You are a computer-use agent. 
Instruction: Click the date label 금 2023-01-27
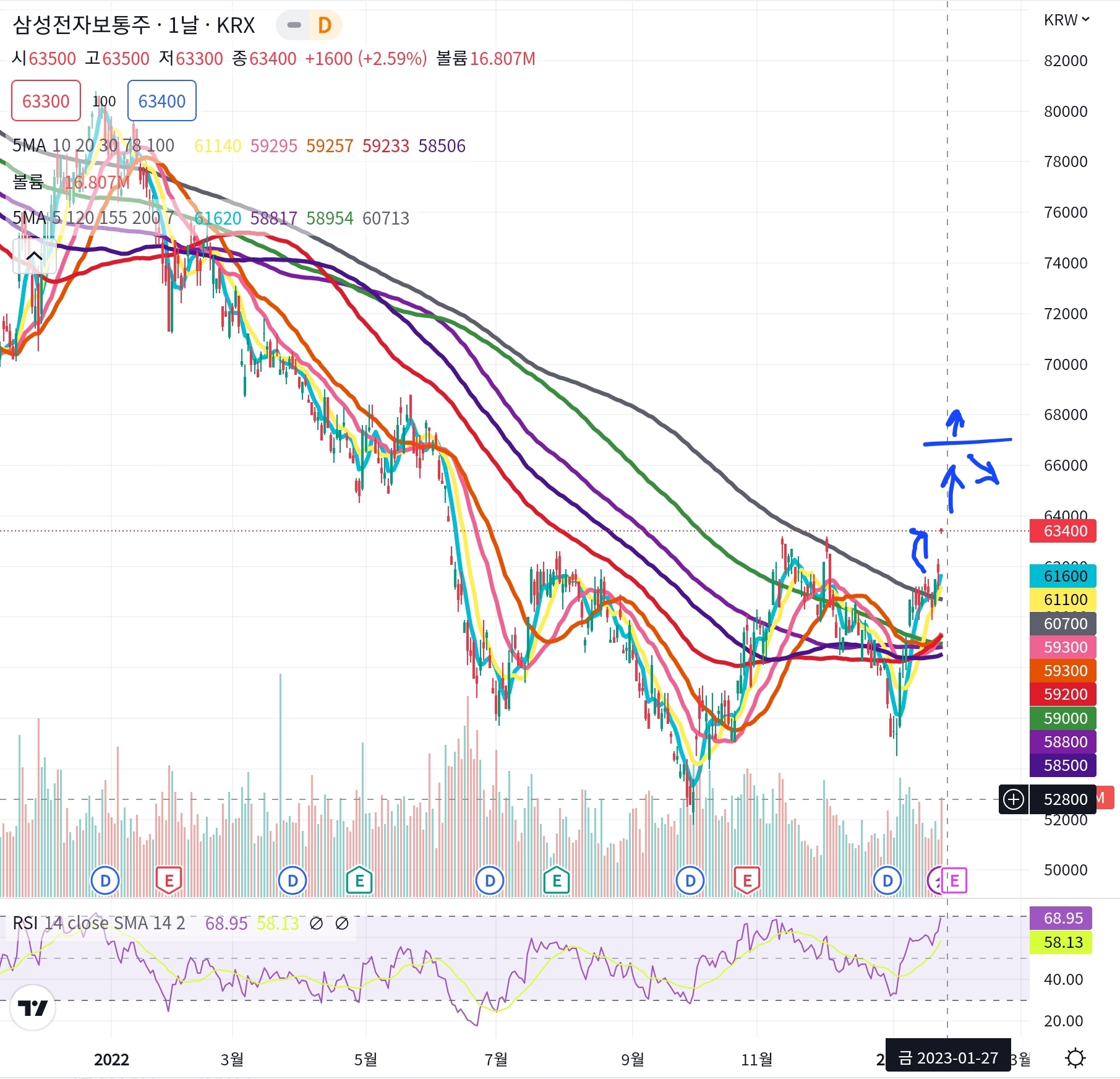pyautogui.click(x=948, y=1058)
